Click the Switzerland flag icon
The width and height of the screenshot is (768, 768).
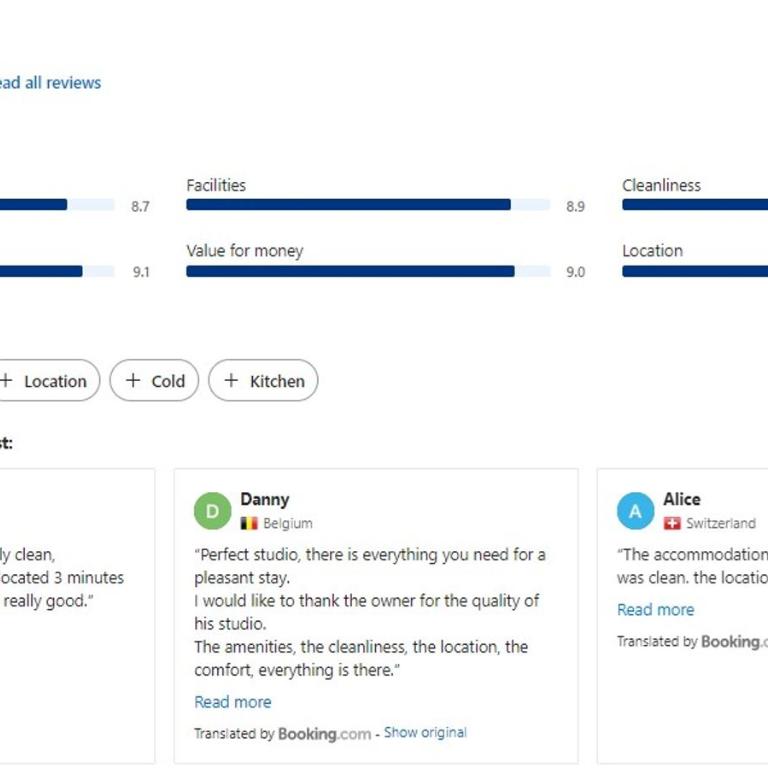click(672, 524)
